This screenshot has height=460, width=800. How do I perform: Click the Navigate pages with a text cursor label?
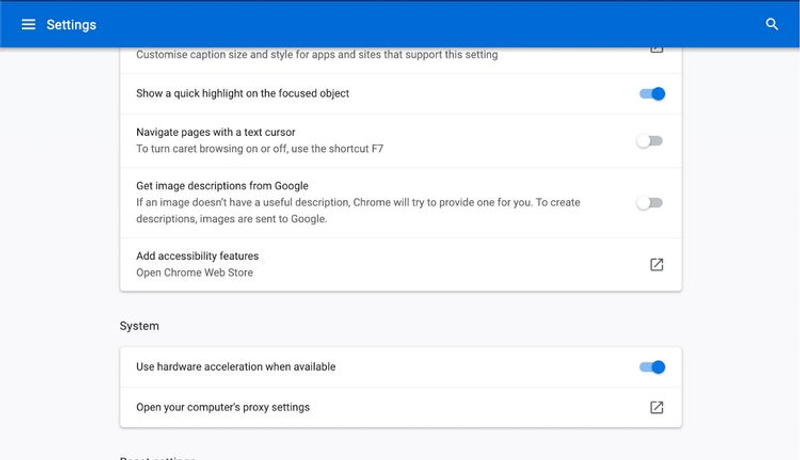pos(216,132)
